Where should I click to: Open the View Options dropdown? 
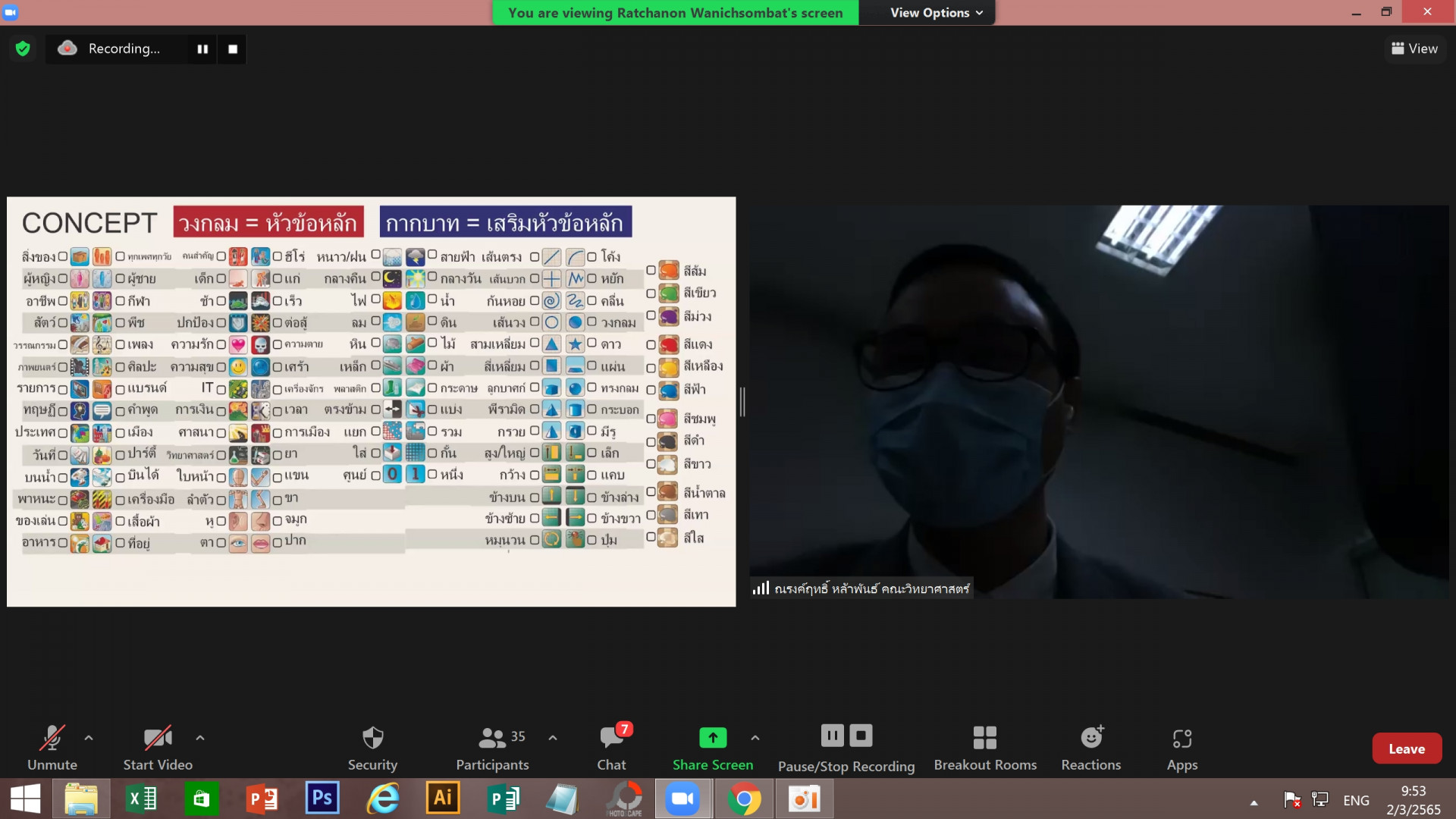936,12
